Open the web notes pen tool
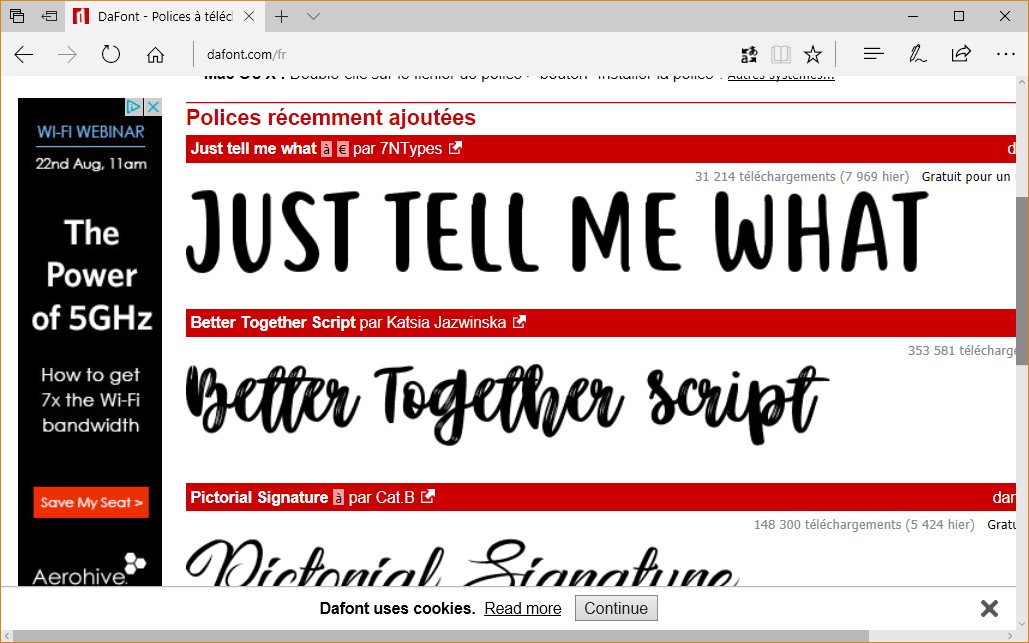Screen dimensions: 1029x643 [x=916, y=55]
